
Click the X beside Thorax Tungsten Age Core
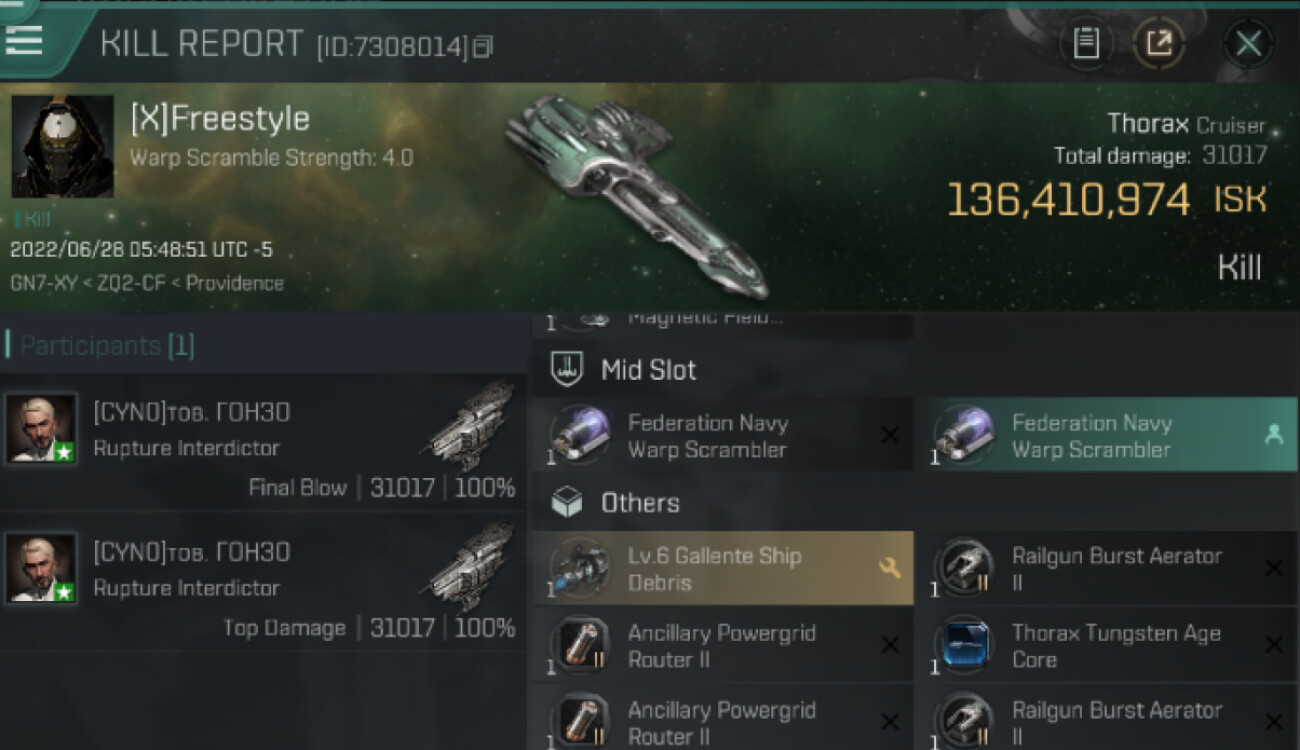[1273, 645]
